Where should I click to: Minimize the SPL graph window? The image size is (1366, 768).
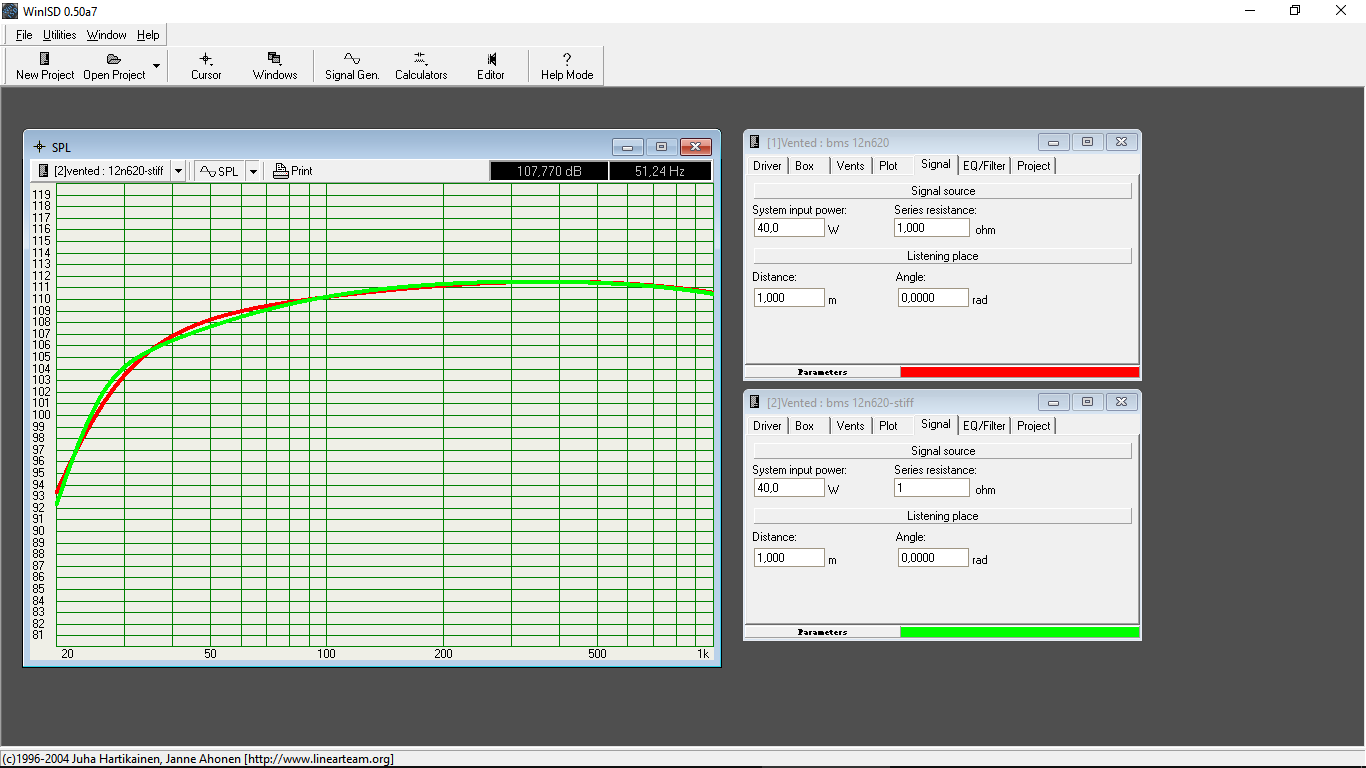(x=627, y=147)
